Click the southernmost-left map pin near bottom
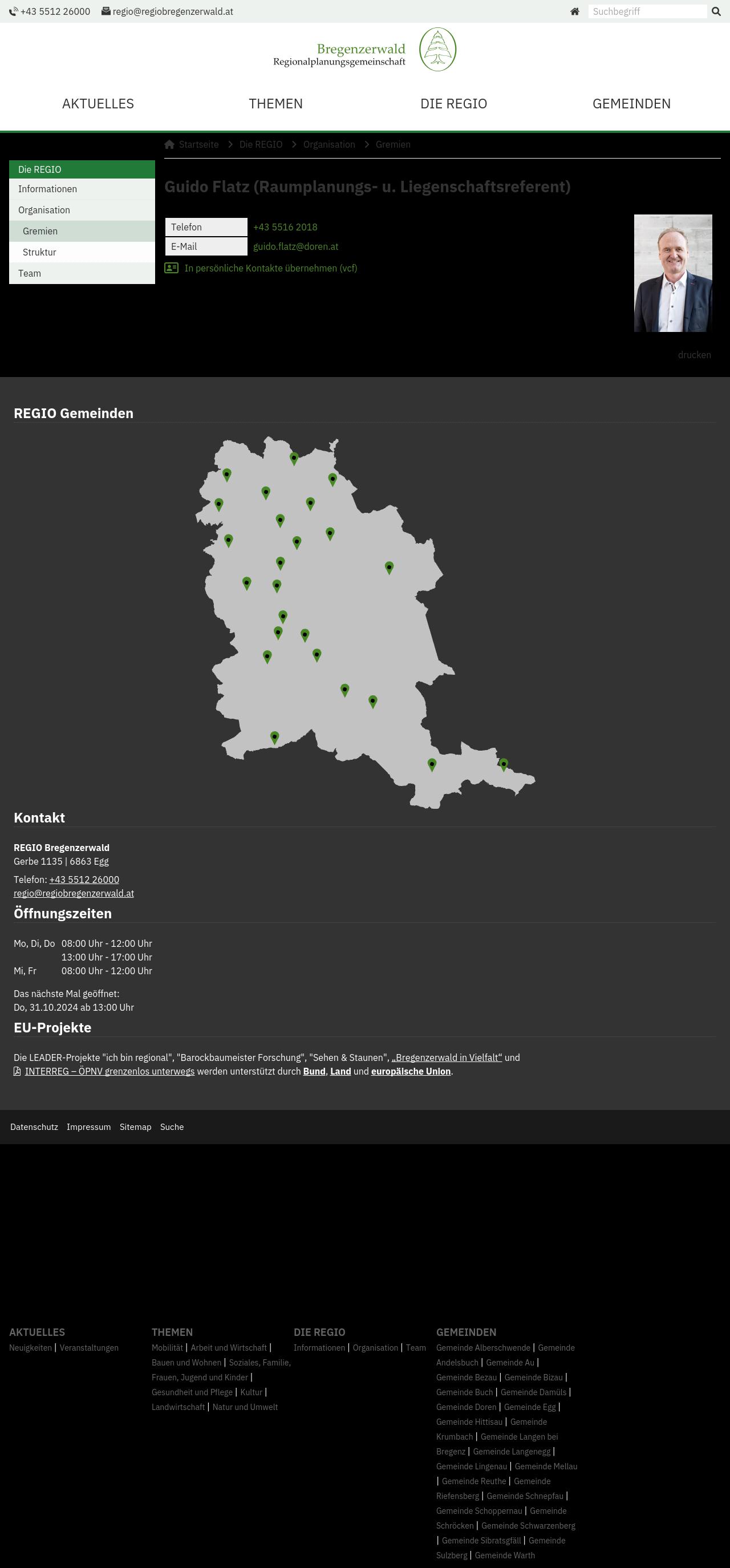The width and height of the screenshot is (730, 1568). [274, 738]
